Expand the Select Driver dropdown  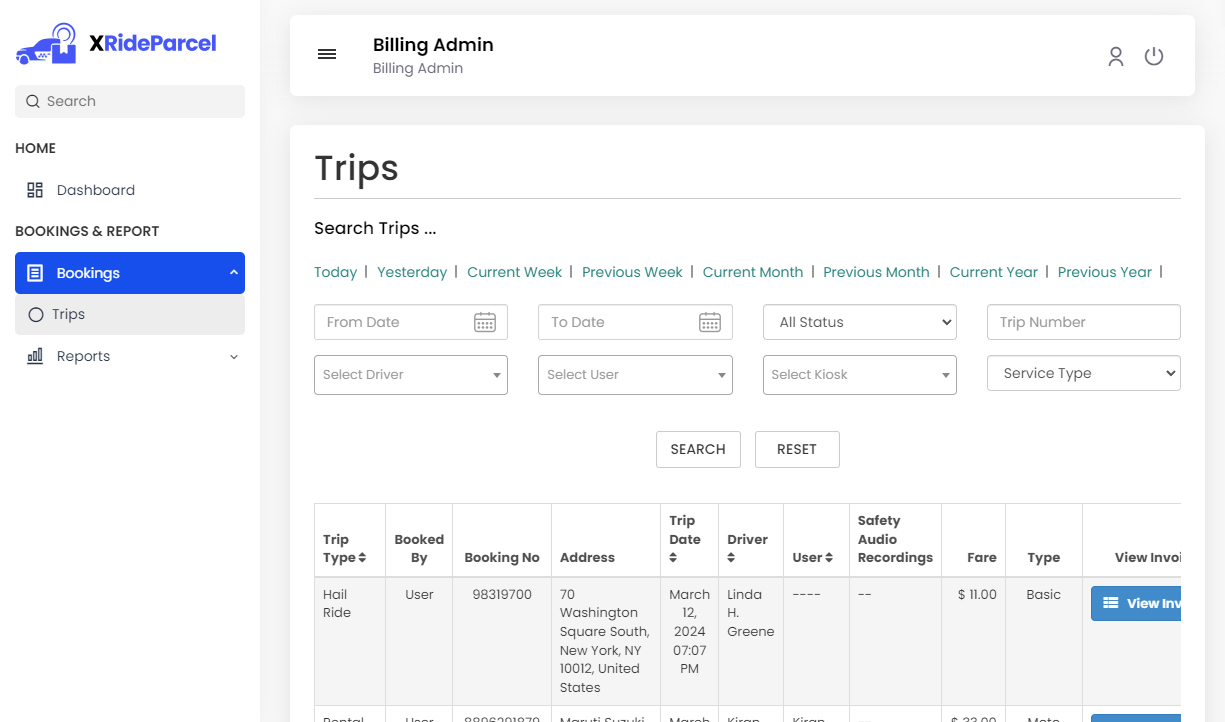pos(410,375)
